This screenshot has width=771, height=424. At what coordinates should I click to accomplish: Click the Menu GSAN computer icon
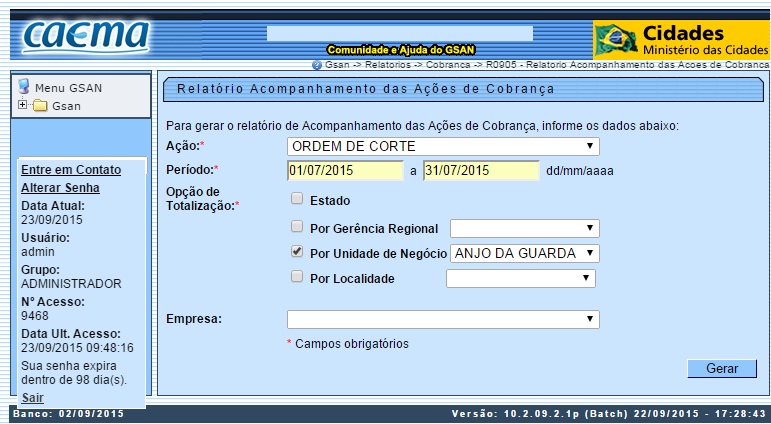[x=24, y=87]
